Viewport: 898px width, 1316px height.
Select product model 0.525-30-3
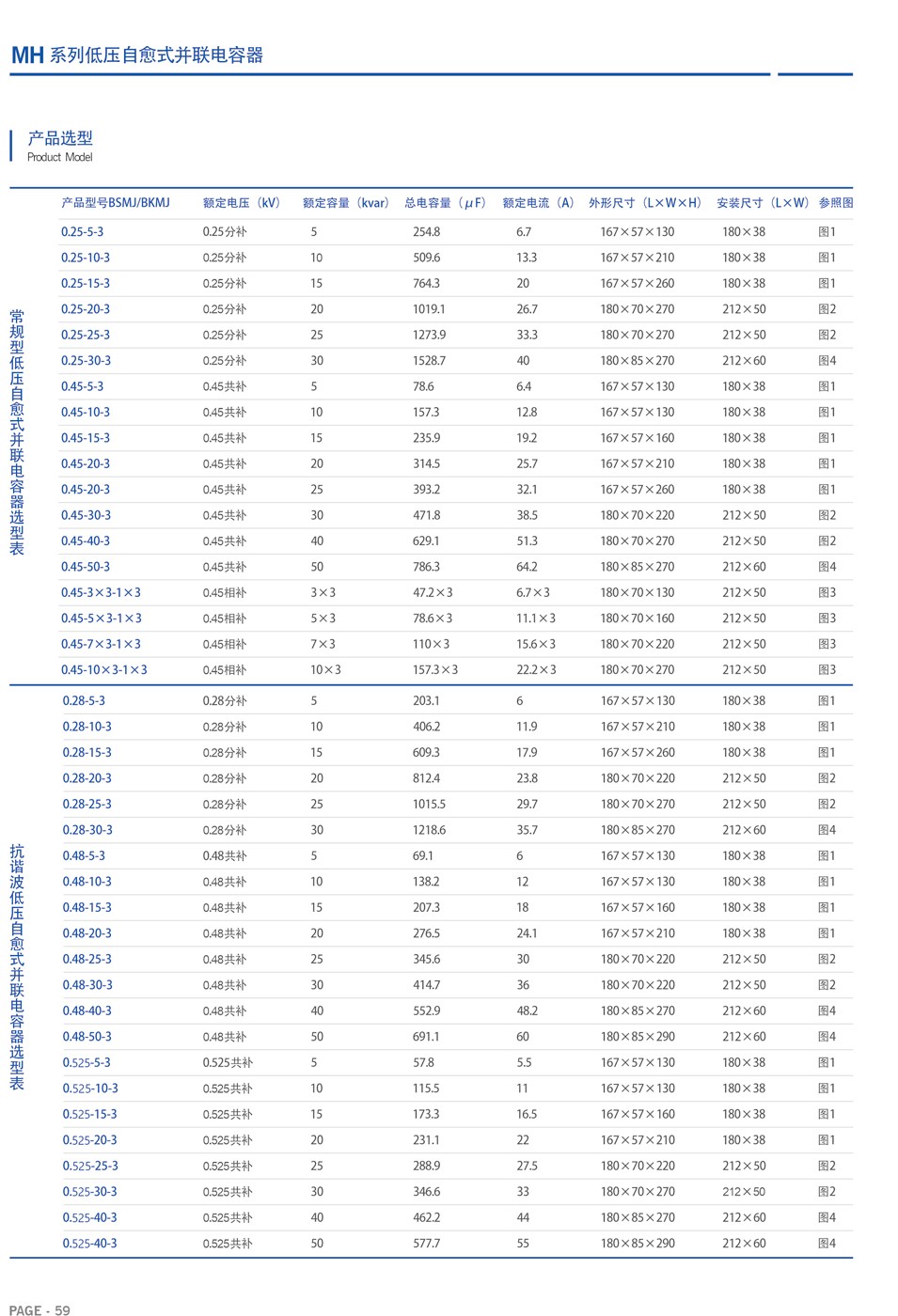tap(90, 1192)
